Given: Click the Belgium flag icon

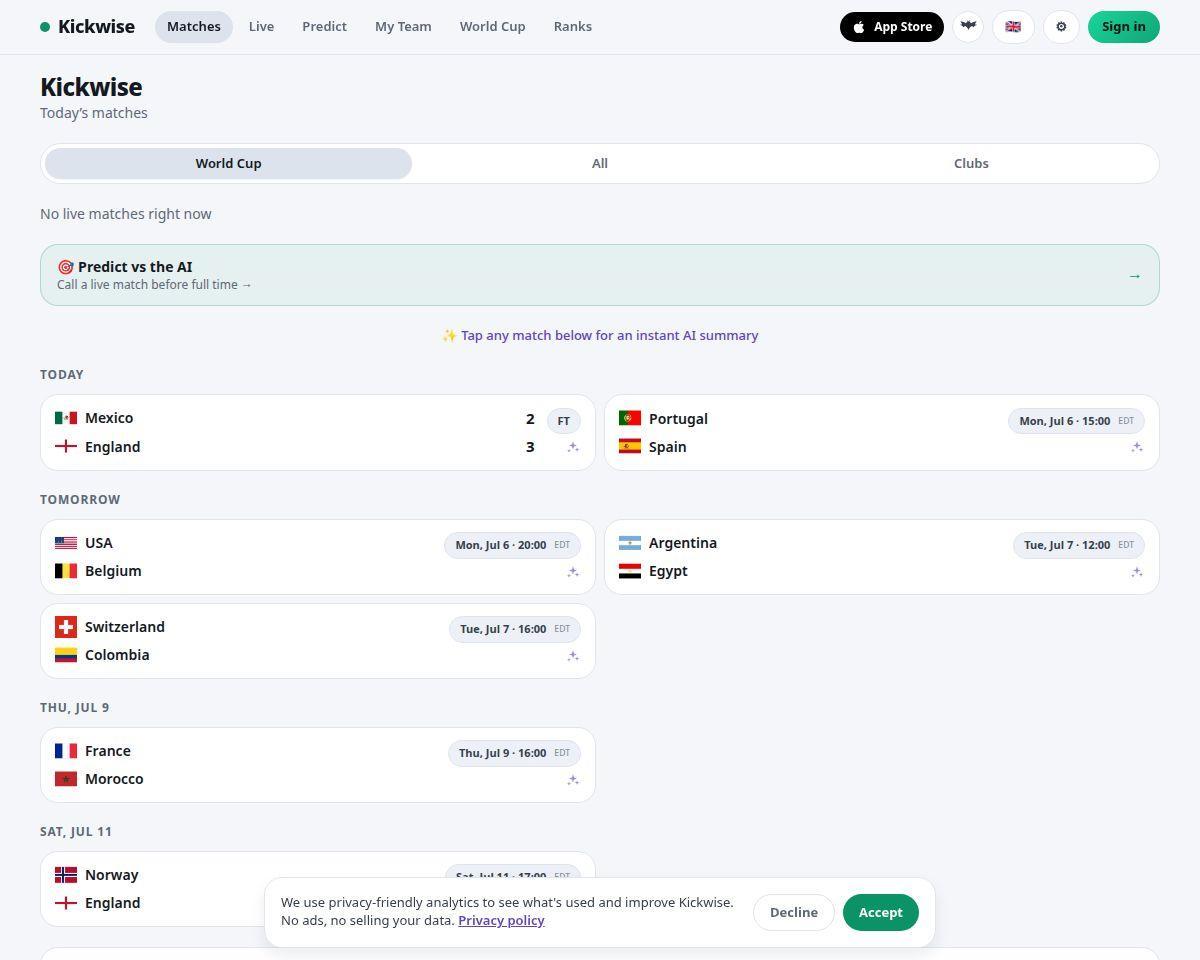Looking at the screenshot, I should coord(66,571).
